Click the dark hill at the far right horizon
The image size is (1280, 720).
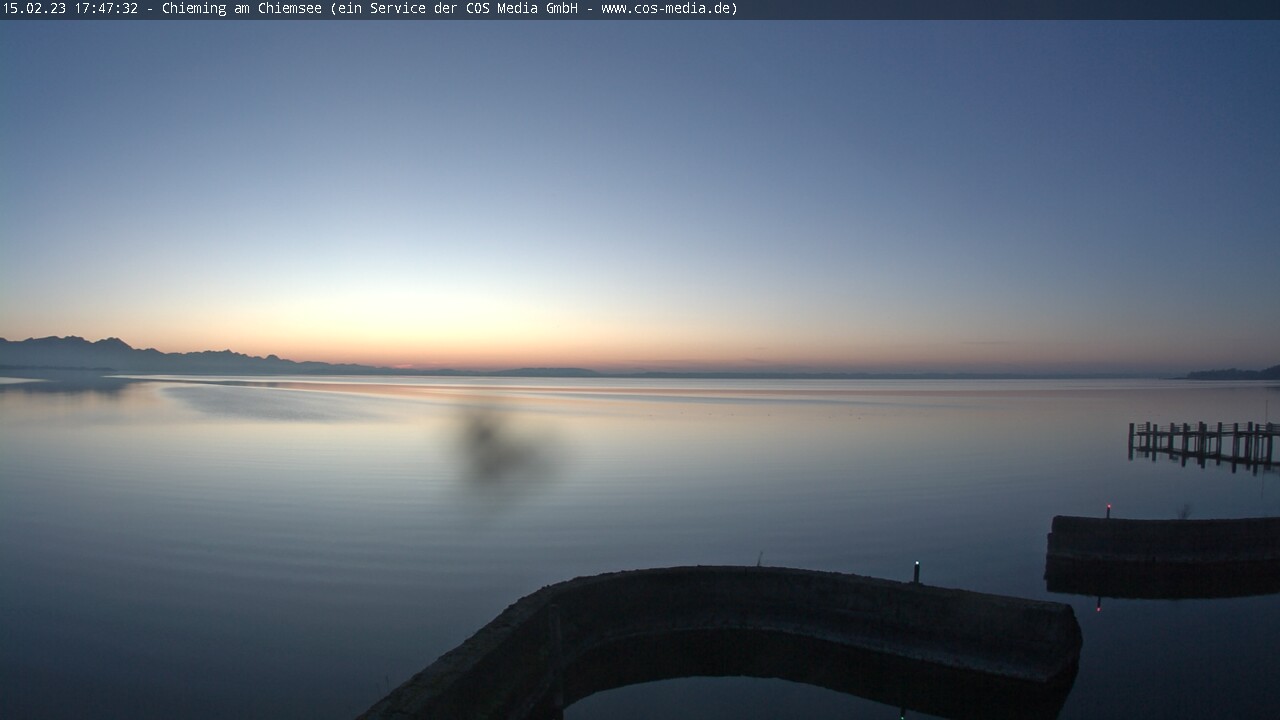pos(1235,374)
